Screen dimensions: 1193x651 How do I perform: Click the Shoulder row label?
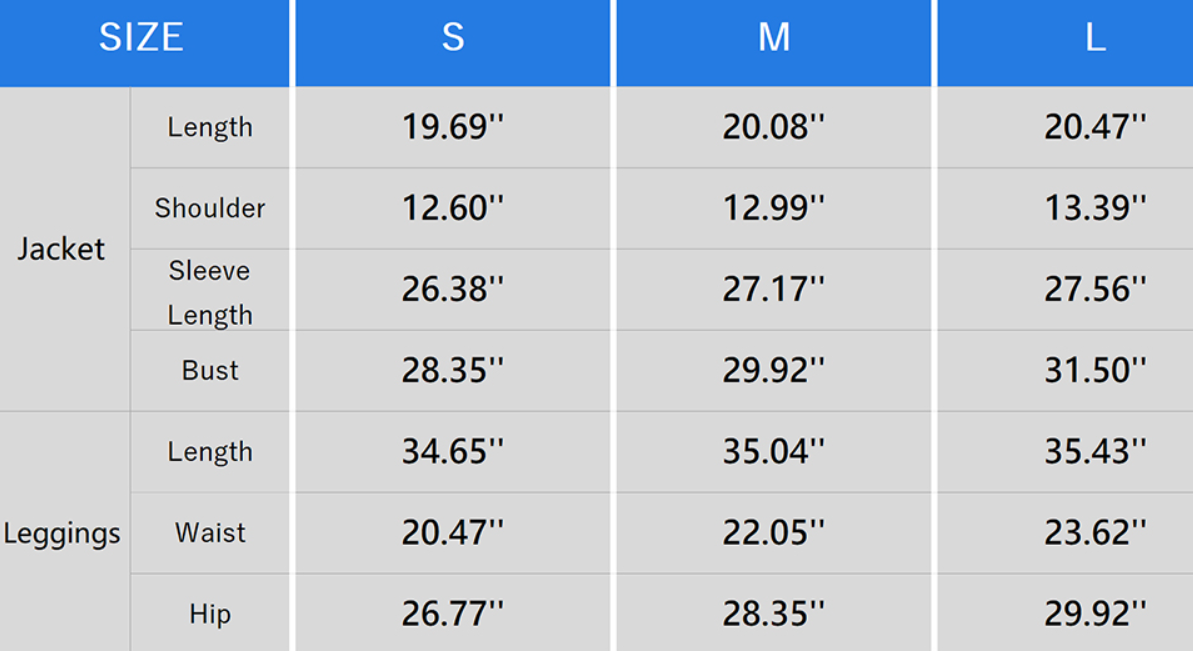(210, 208)
